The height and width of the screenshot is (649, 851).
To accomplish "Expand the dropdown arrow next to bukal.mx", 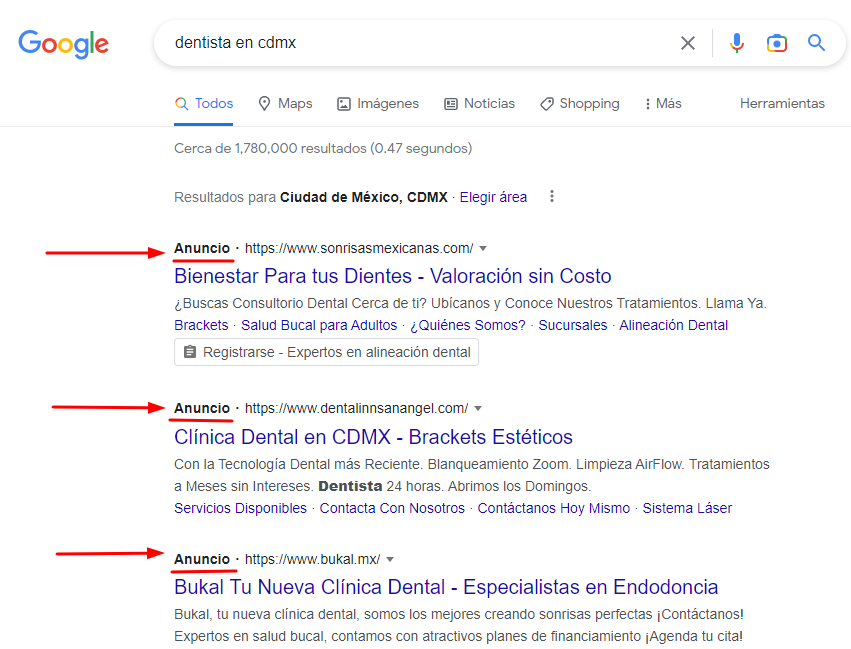I will tap(390, 559).
